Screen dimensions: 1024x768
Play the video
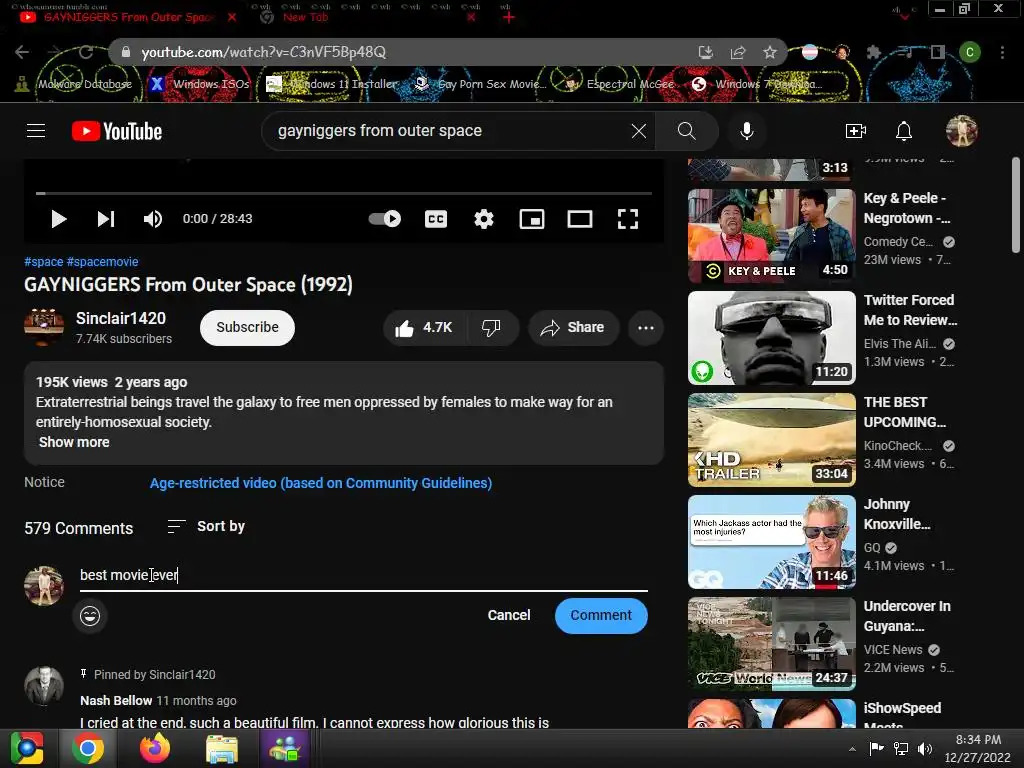(x=59, y=219)
